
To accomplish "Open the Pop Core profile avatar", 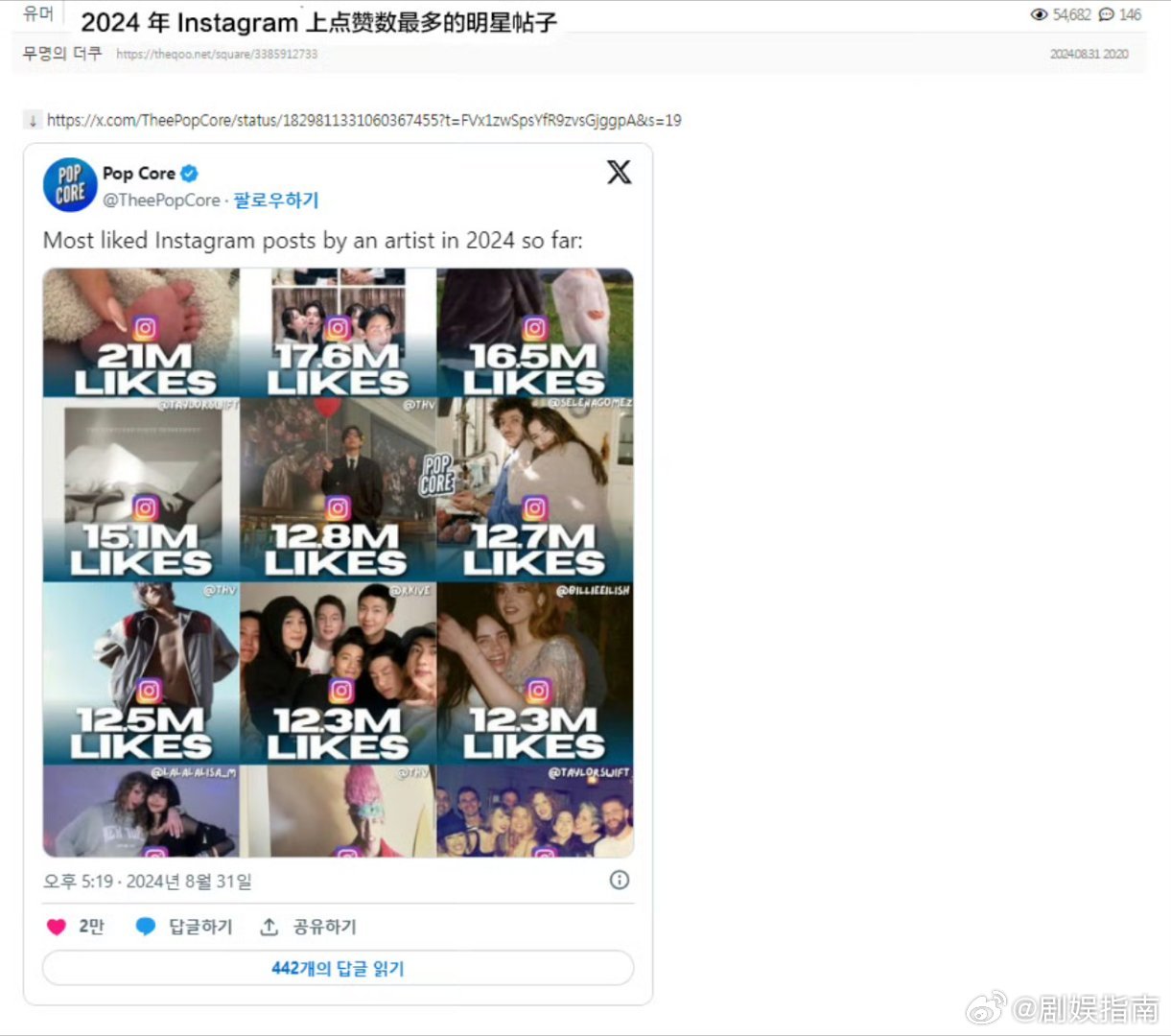I will 70,185.
